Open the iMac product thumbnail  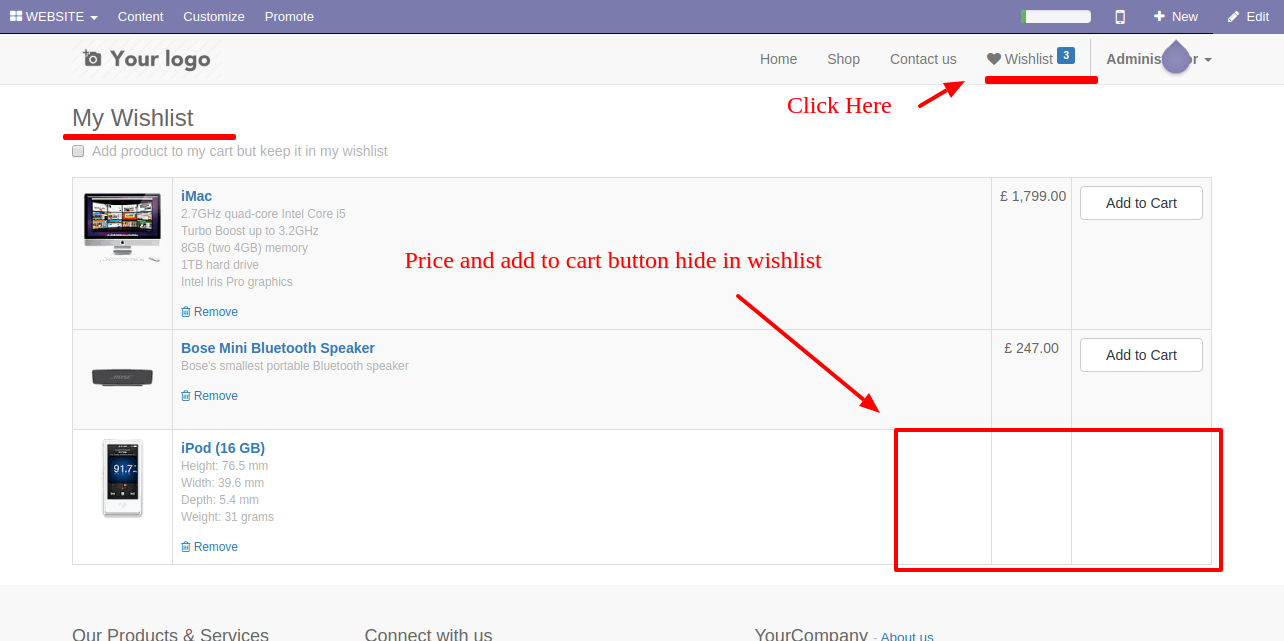click(122, 228)
